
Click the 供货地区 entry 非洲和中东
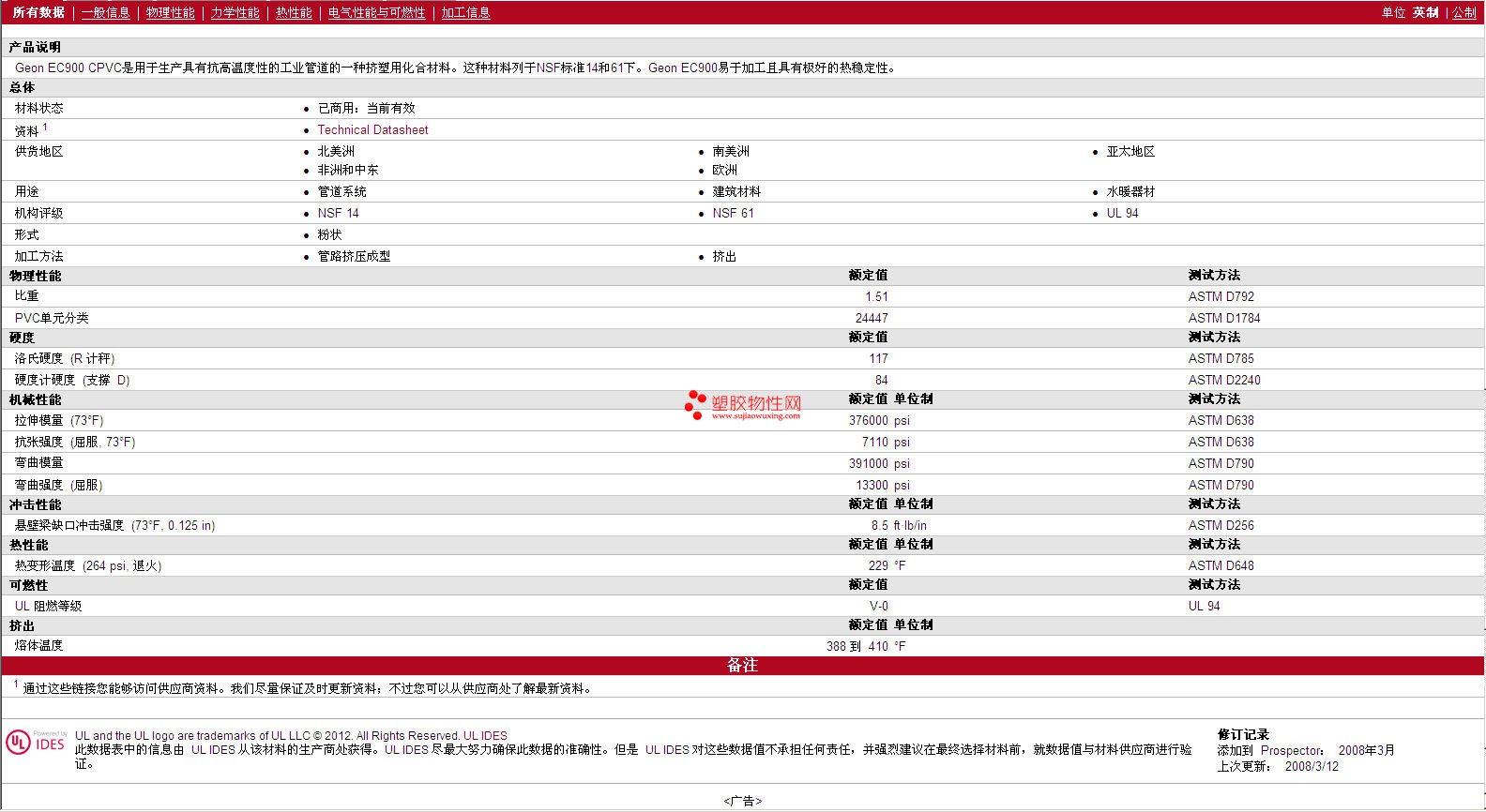click(x=348, y=171)
